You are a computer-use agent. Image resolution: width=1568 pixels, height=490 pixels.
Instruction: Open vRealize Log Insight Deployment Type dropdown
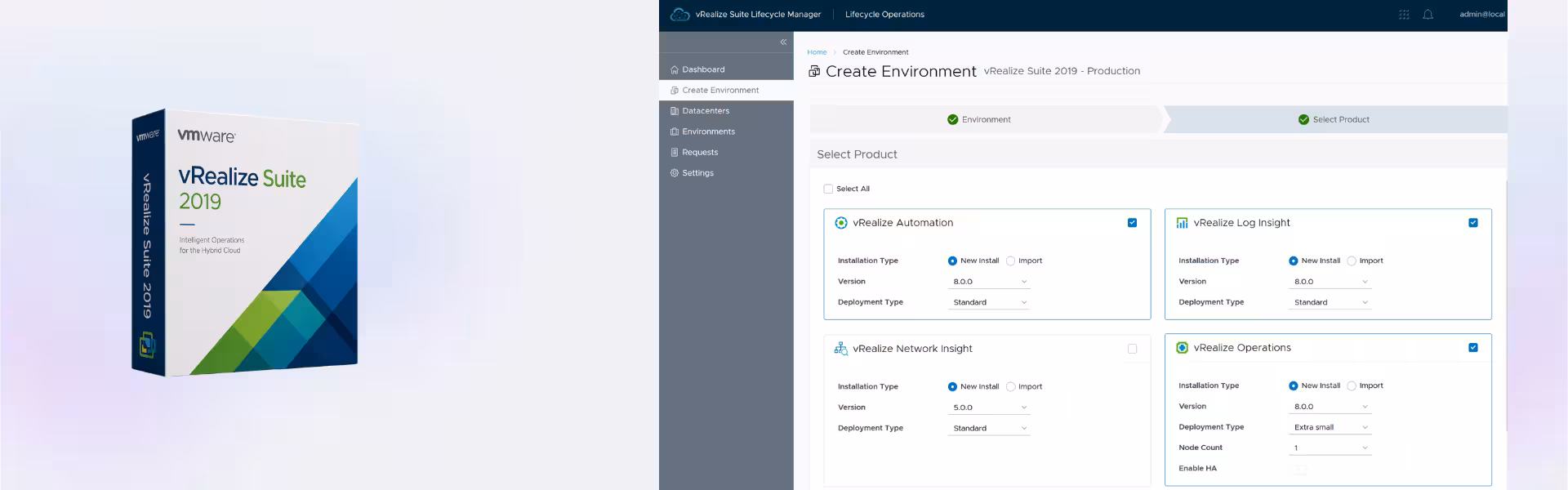pyautogui.click(x=1330, y=302)
